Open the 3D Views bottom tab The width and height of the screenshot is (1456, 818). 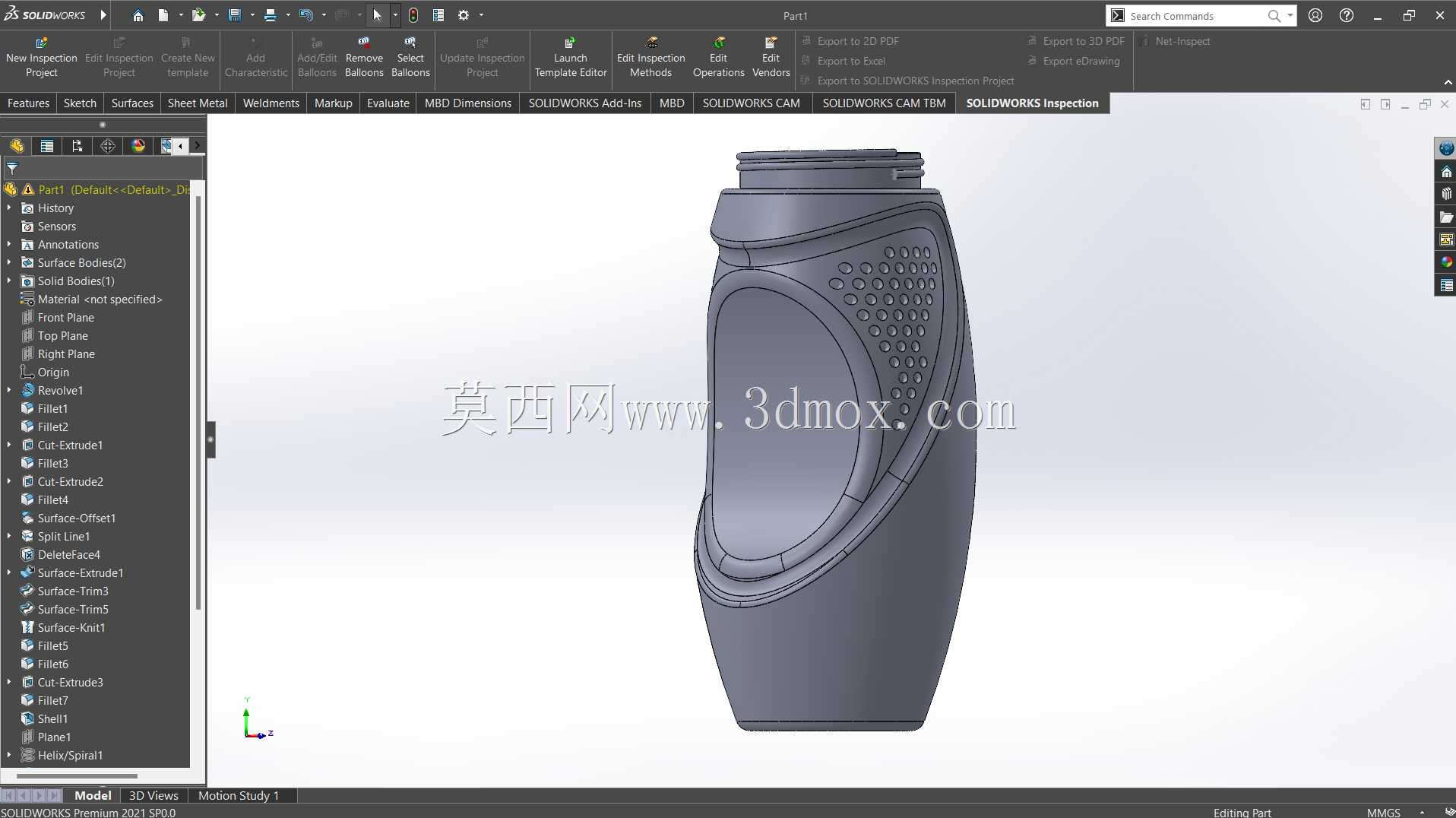[x=154, y=795]
